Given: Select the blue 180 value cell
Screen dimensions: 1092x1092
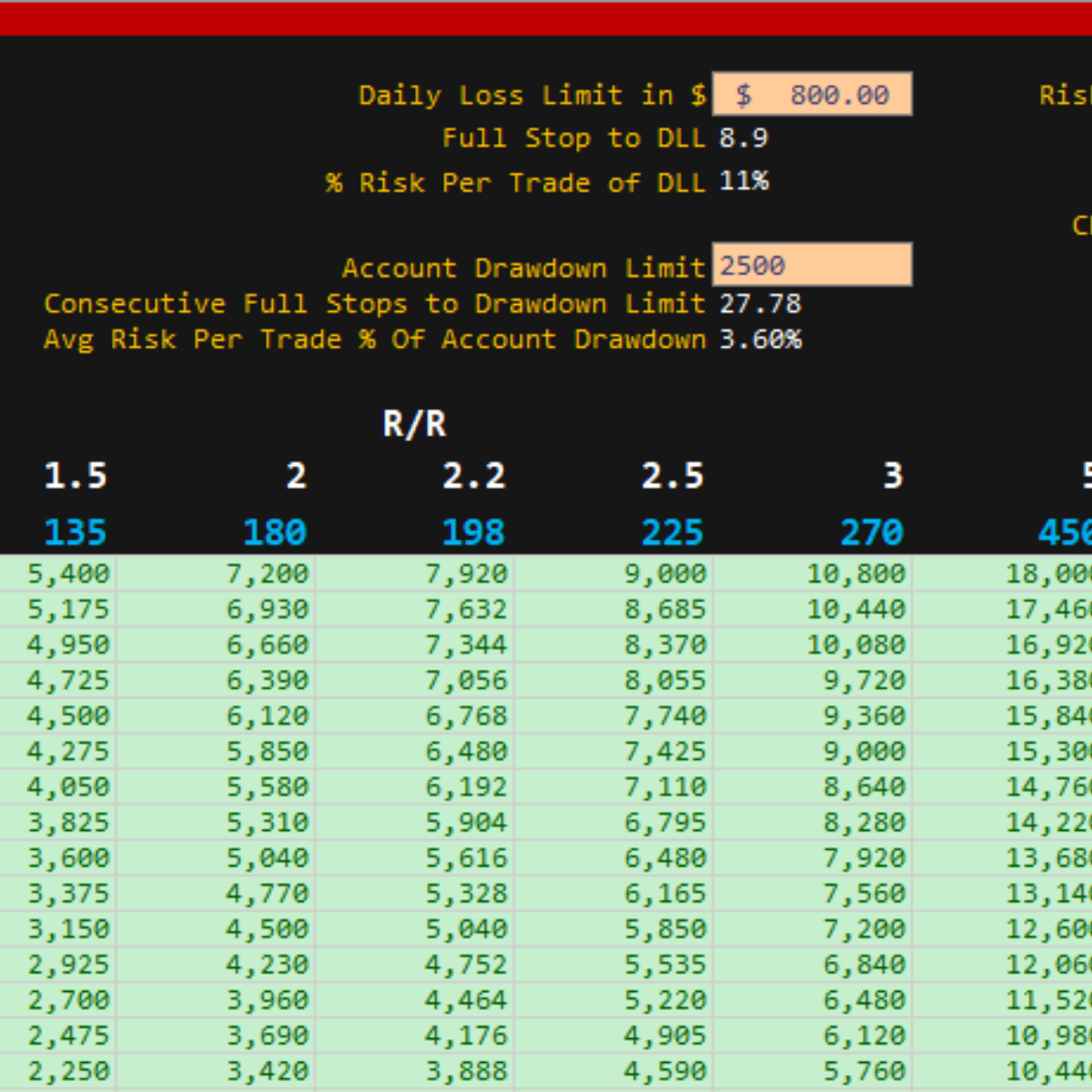Looking at the screenshot, I should pyautogui.click(x=275, y=531).
